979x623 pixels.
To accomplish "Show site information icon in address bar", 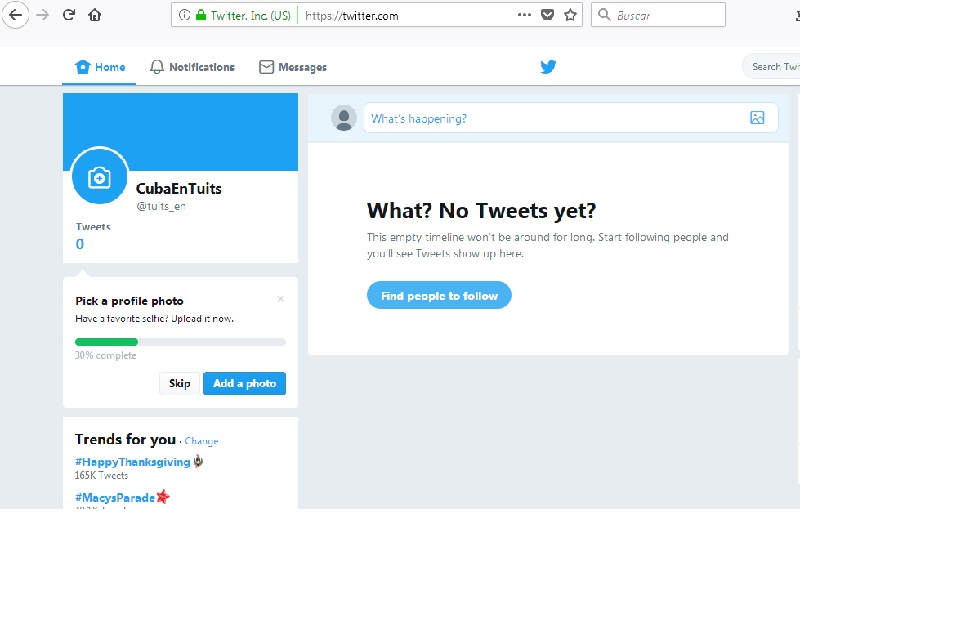I will pos(184,15).
